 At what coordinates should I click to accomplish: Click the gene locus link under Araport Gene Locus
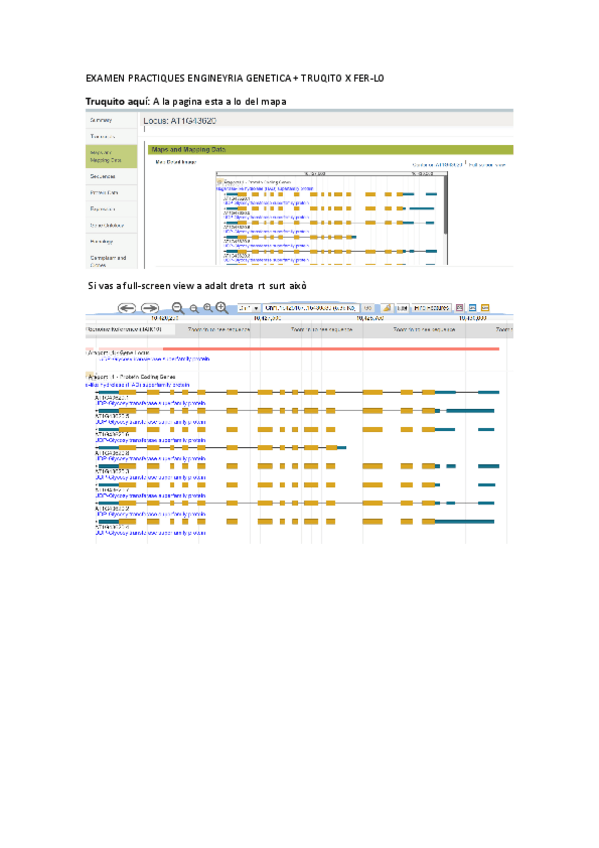[x=154, y=359]
